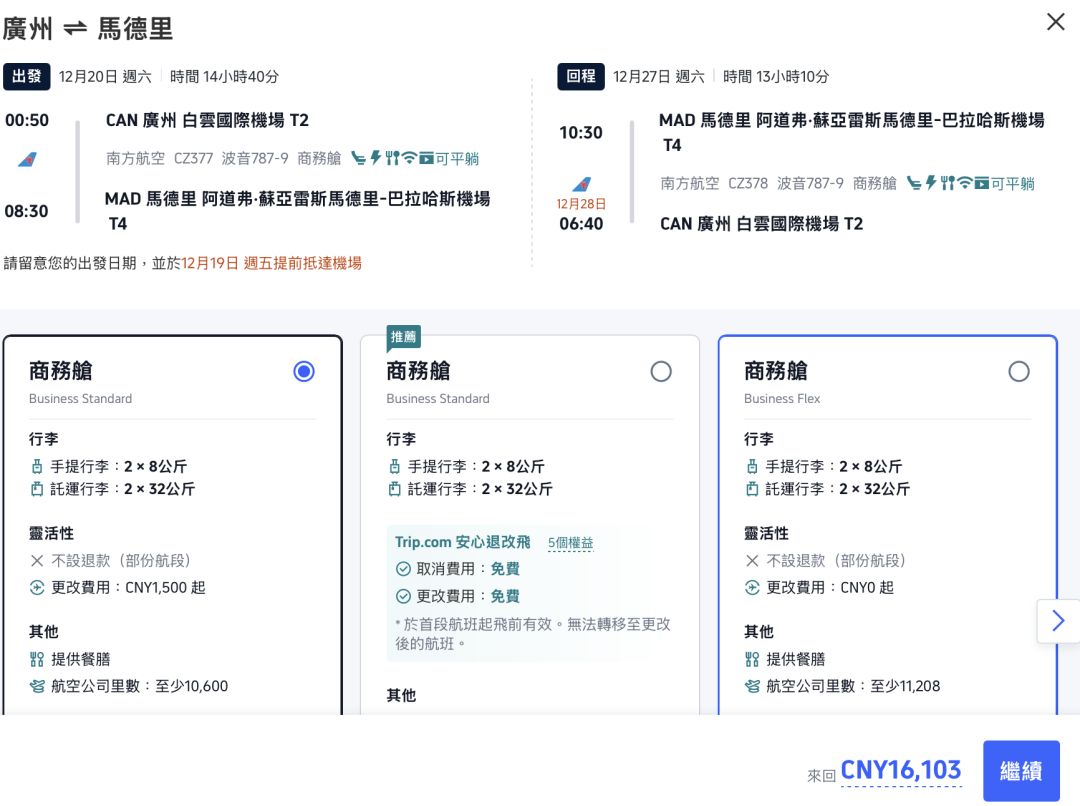Open the CNY16,103 price breakdown
Screen dimensions: 1080x806
coord(900,770)
